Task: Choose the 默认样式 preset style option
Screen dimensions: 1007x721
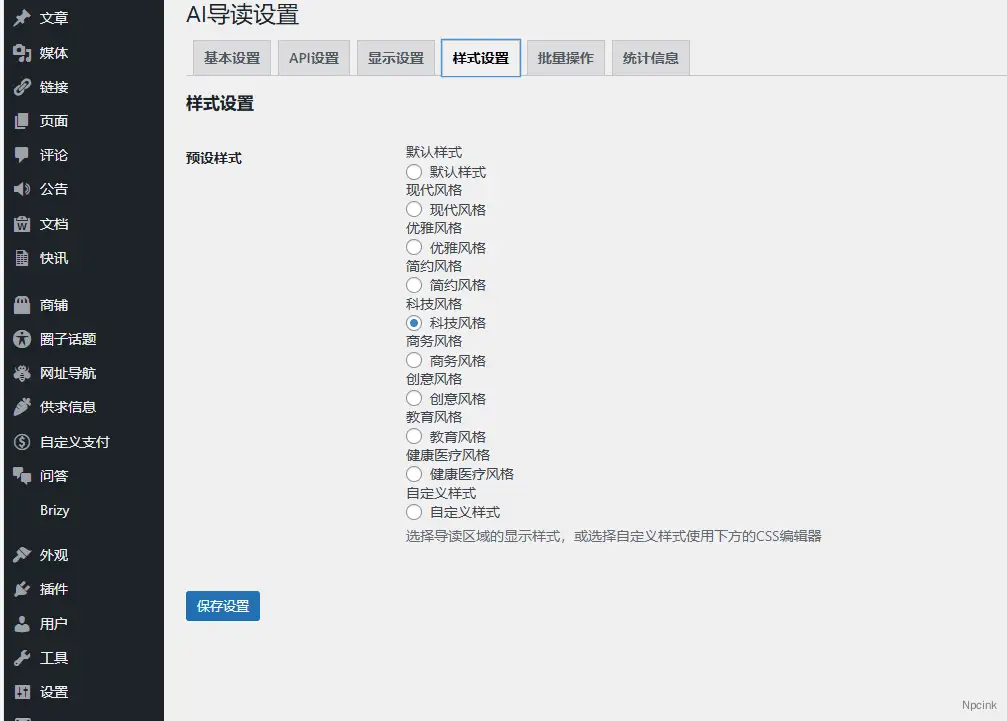Action: (412, 171)
